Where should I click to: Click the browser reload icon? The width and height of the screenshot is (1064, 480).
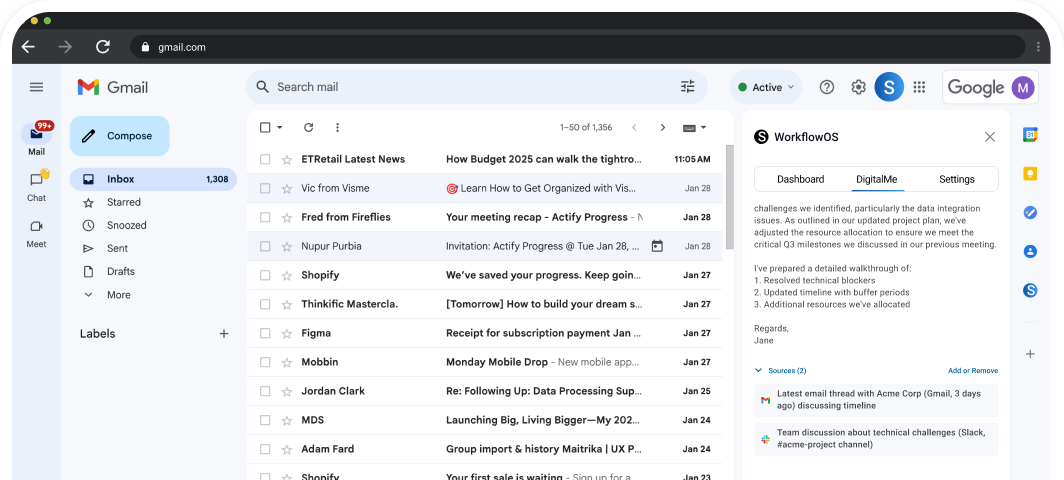point(103,47)
